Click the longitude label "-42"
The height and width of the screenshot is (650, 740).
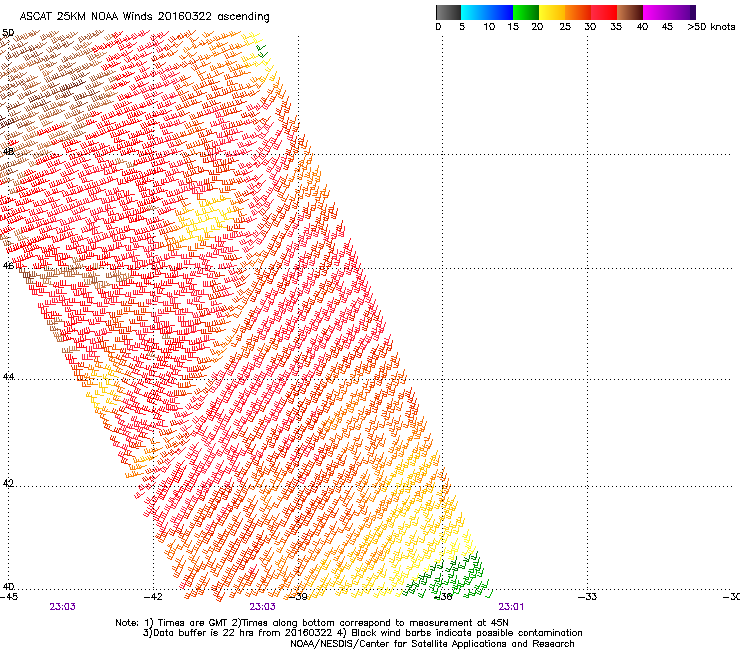pos(153,597)
